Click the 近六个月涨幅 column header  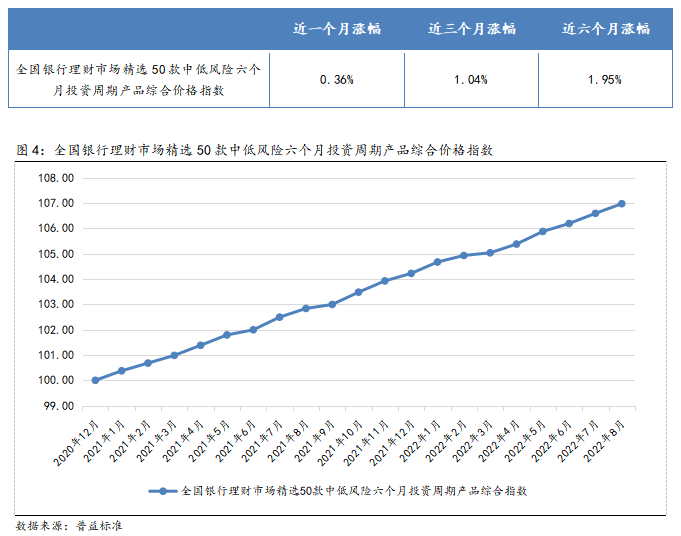point(605,29)
